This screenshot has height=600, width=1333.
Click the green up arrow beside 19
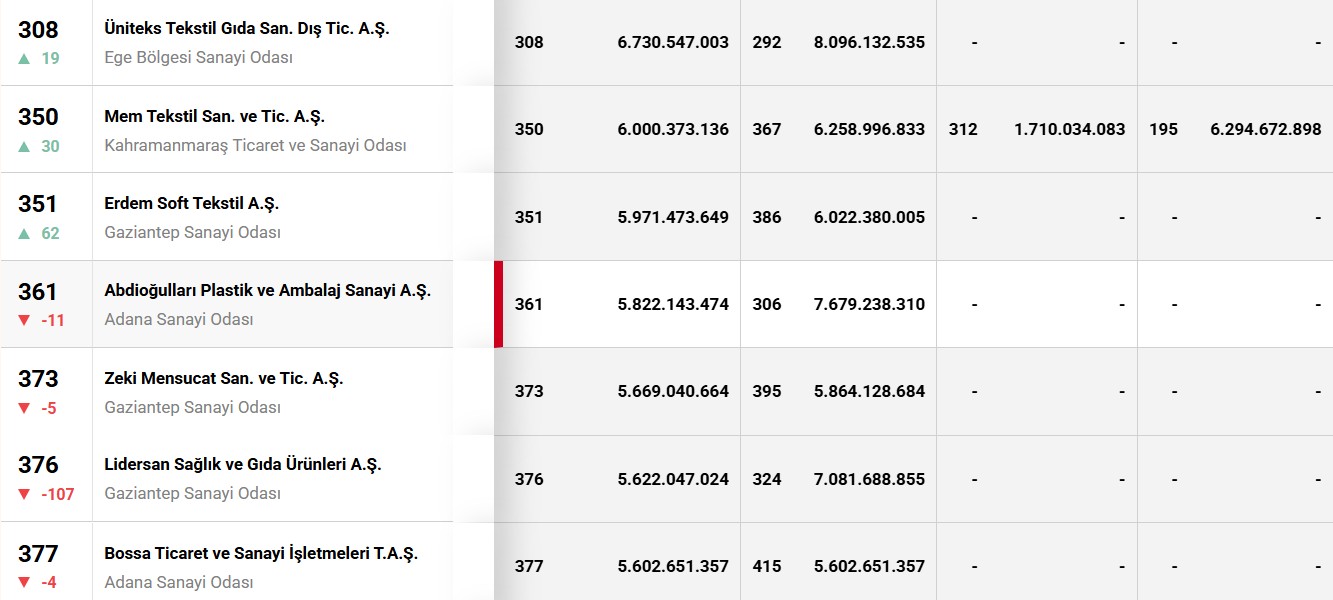24,58
